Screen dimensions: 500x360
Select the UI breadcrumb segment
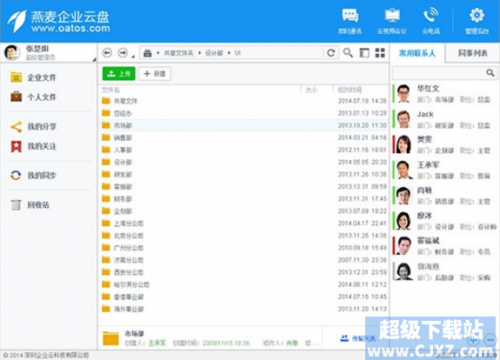[x=238, y=53]
